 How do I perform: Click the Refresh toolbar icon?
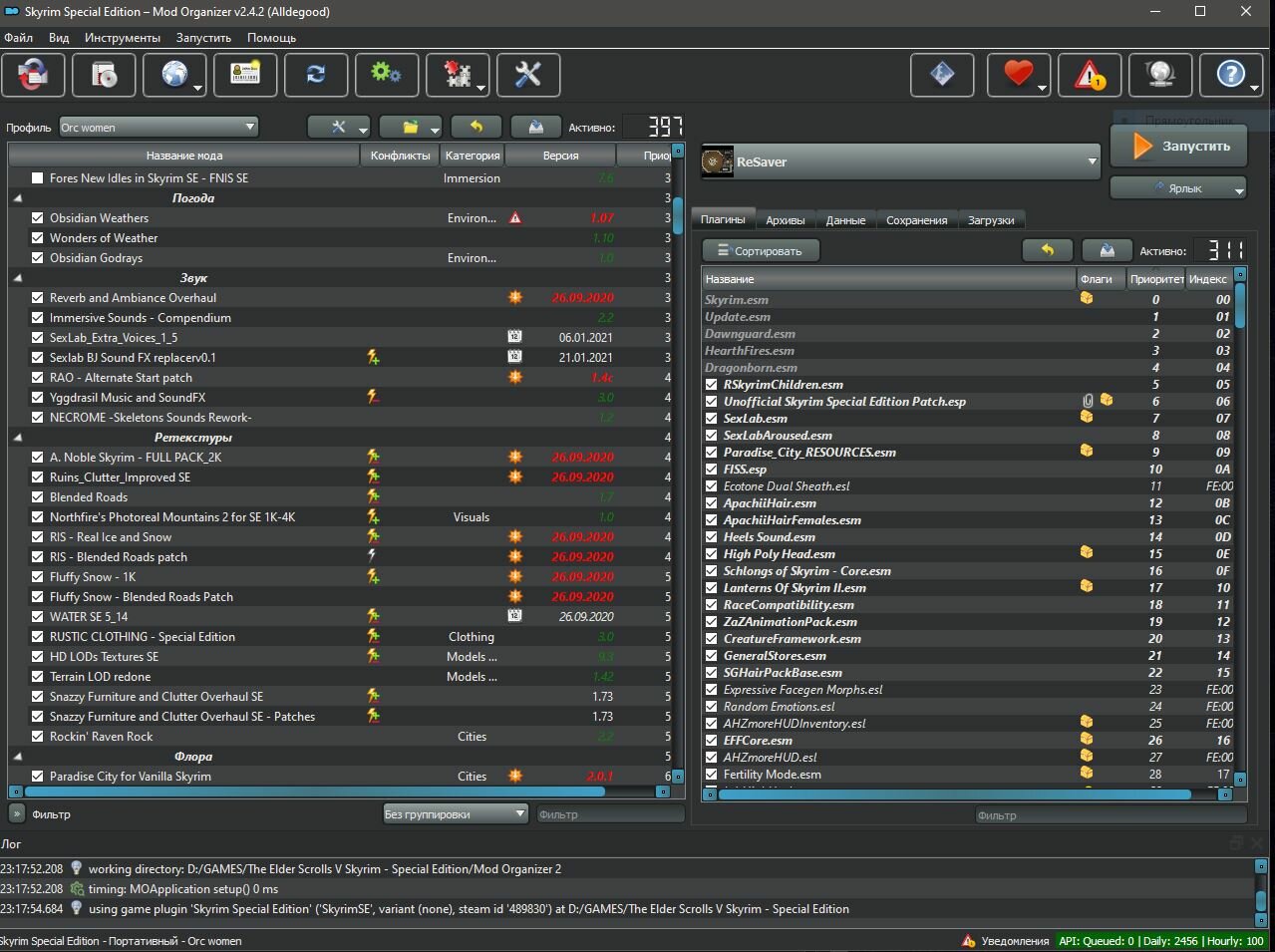pyautogui.click(x=316, y=75)
